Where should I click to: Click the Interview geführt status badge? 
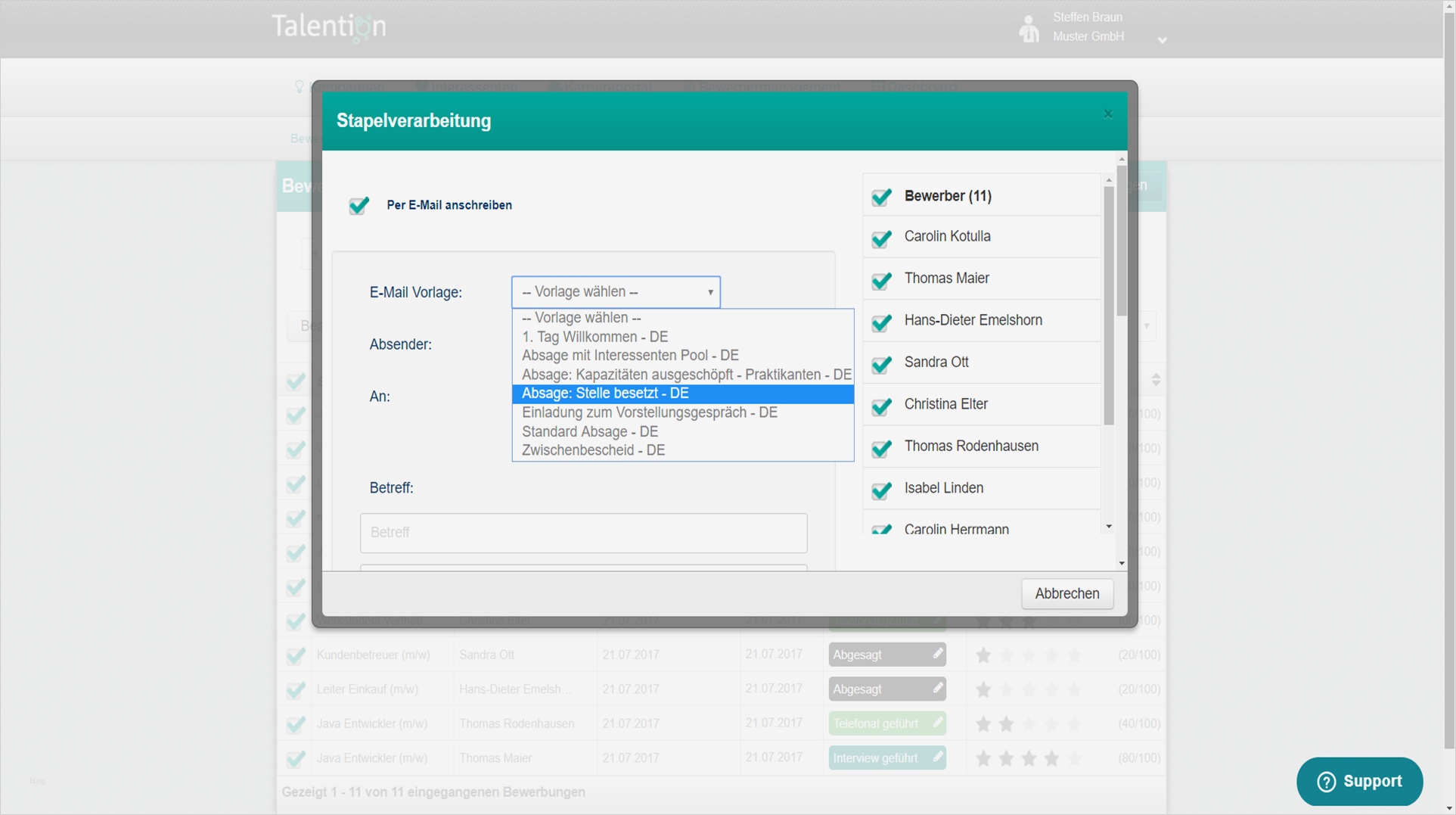[x=886, y=757]
